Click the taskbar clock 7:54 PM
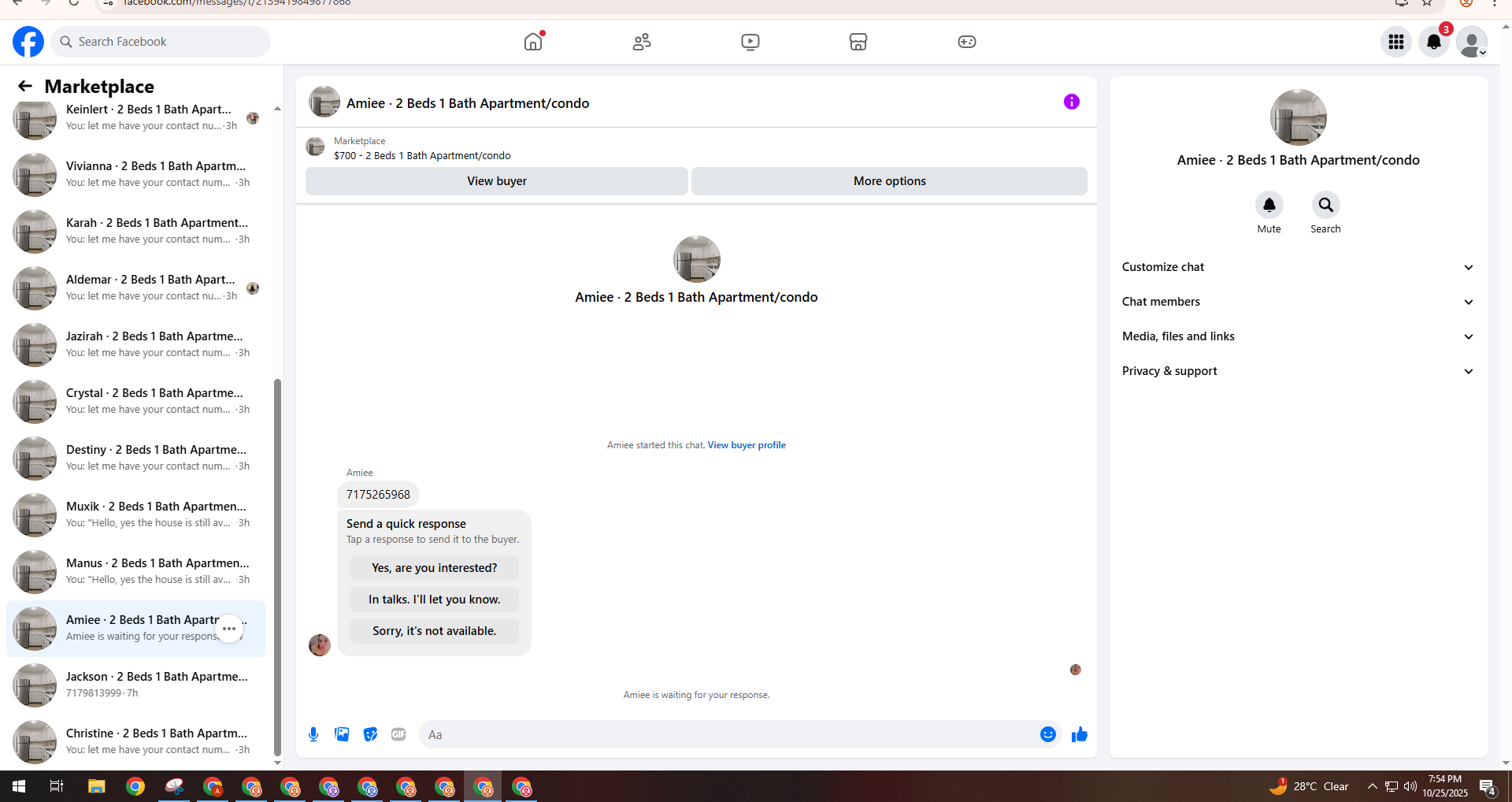Image resolution: width=1512 pixels, height=802 pixels. [x=1444, y=786]
